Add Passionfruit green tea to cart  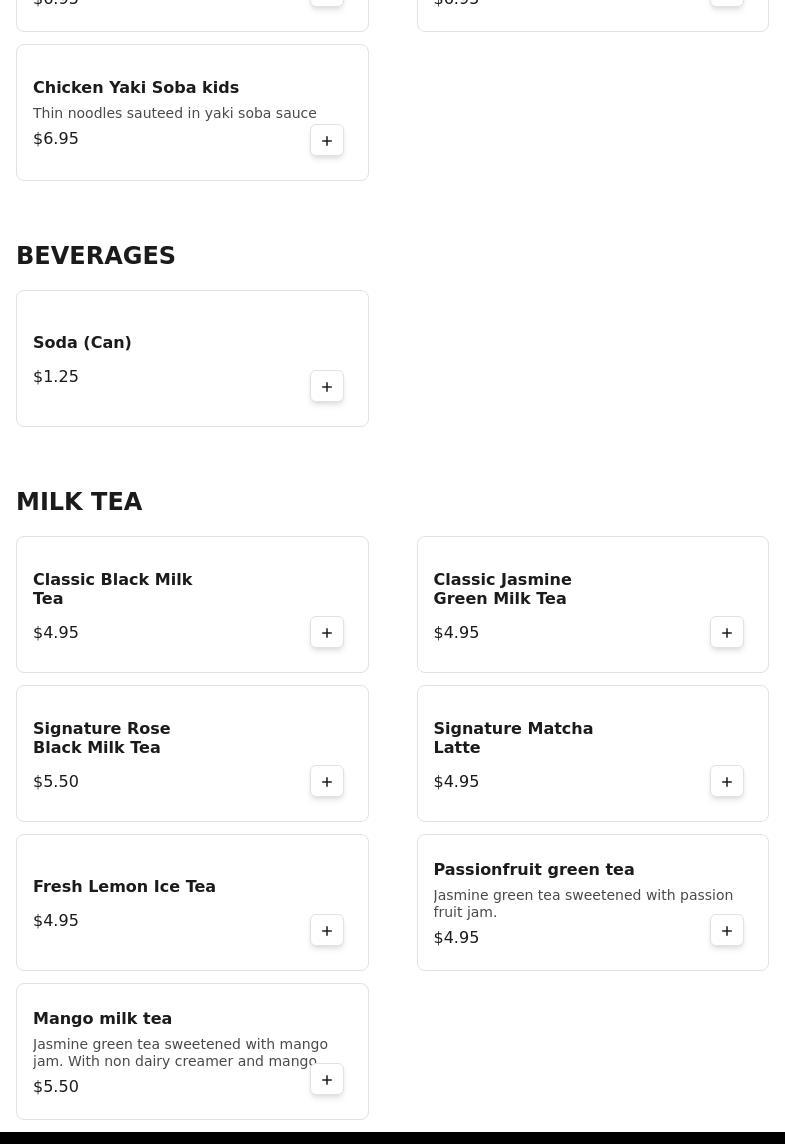(x=727, y=931)
